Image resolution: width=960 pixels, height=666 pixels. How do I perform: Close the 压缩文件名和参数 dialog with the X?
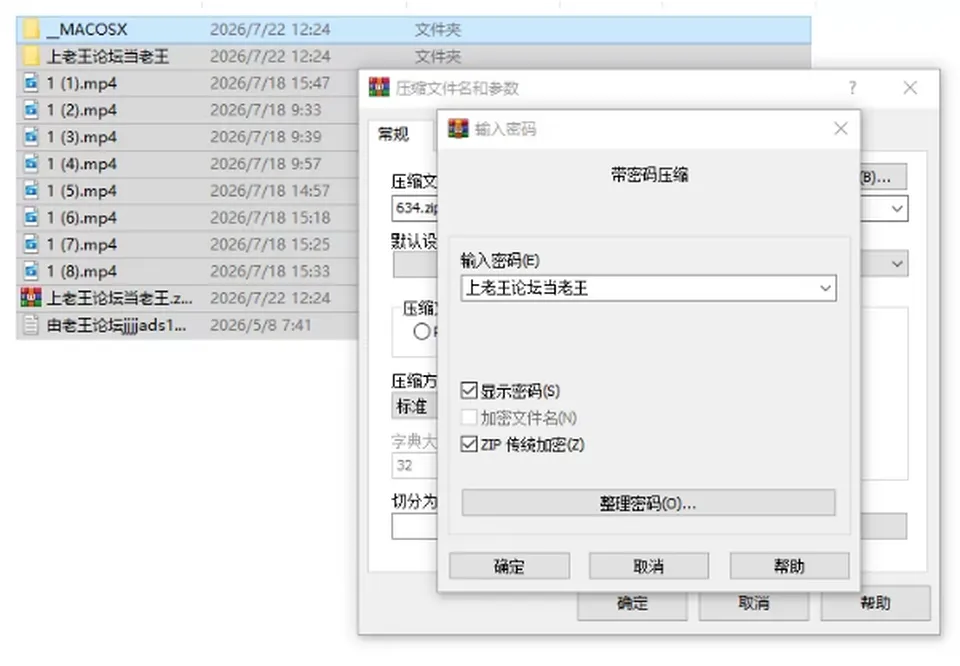(910, 88)
